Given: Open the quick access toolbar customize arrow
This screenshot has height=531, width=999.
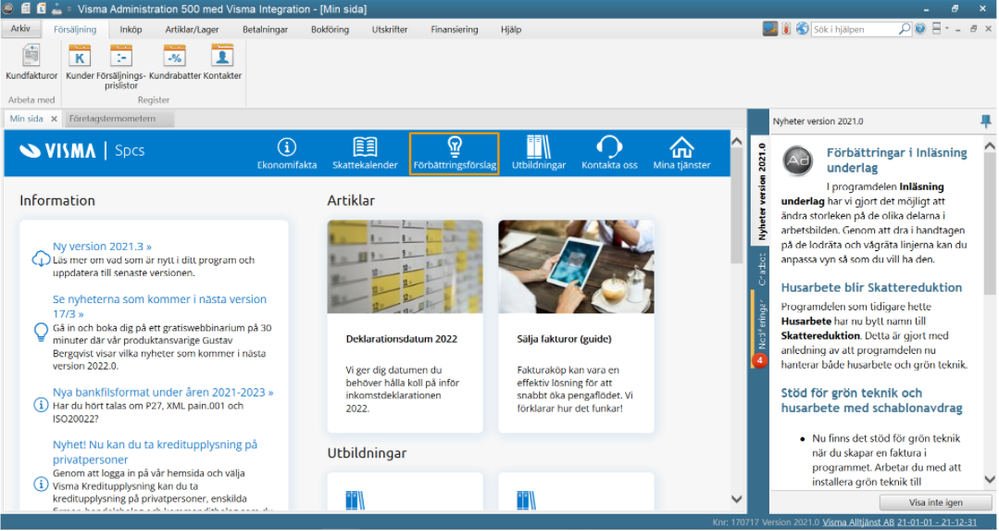Looking at the screenshot, I should tap(69, 10).
